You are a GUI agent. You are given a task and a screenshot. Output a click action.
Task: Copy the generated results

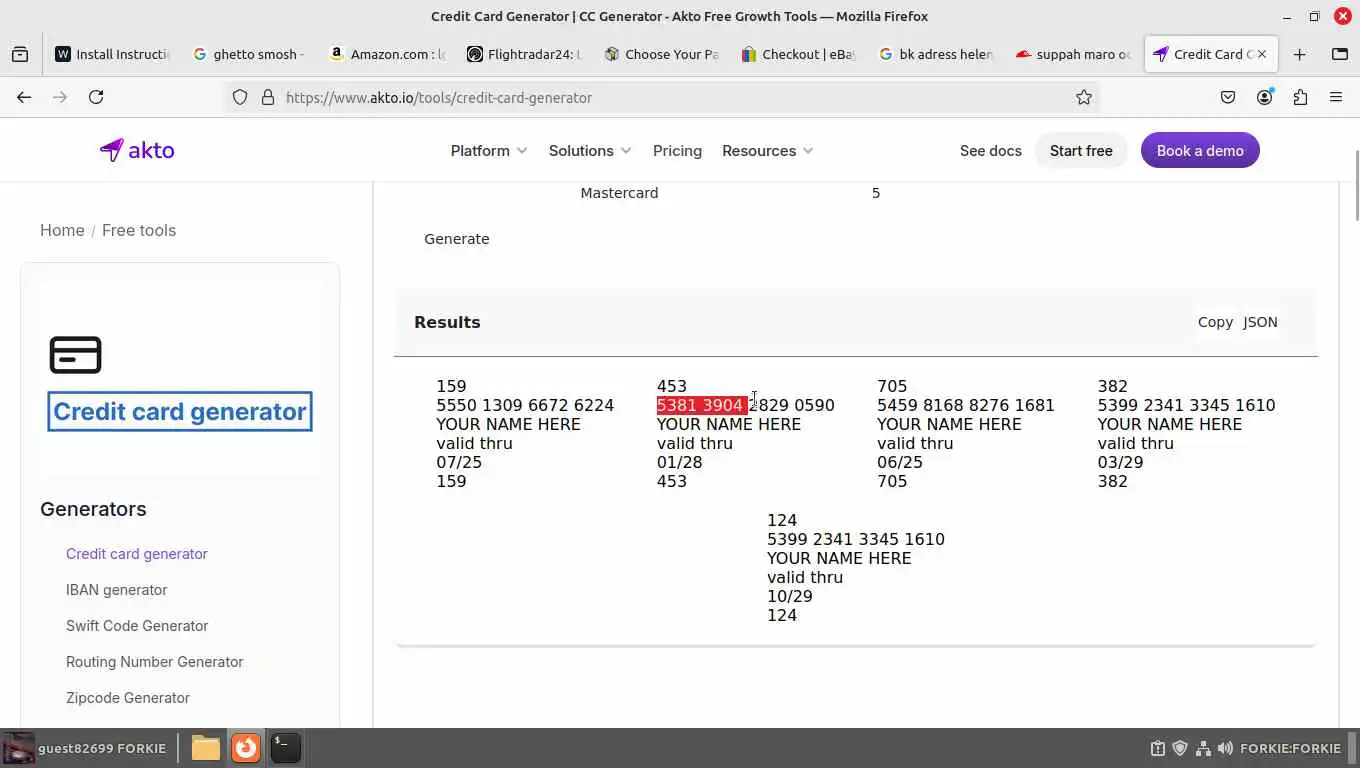click(x=1215, y=322)
